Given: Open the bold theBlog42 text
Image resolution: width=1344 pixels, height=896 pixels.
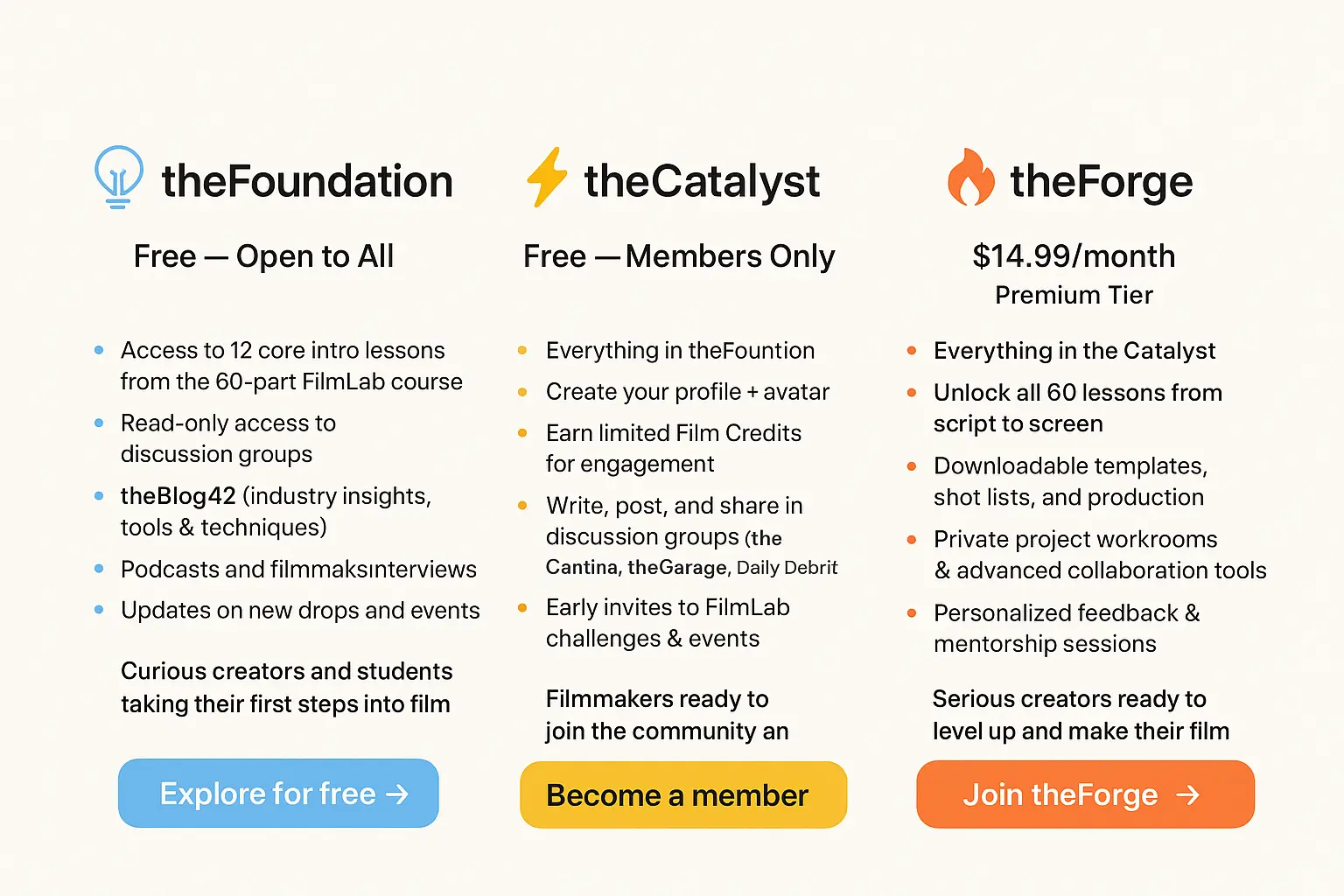Looking at the screenshot, I should 178,496.
